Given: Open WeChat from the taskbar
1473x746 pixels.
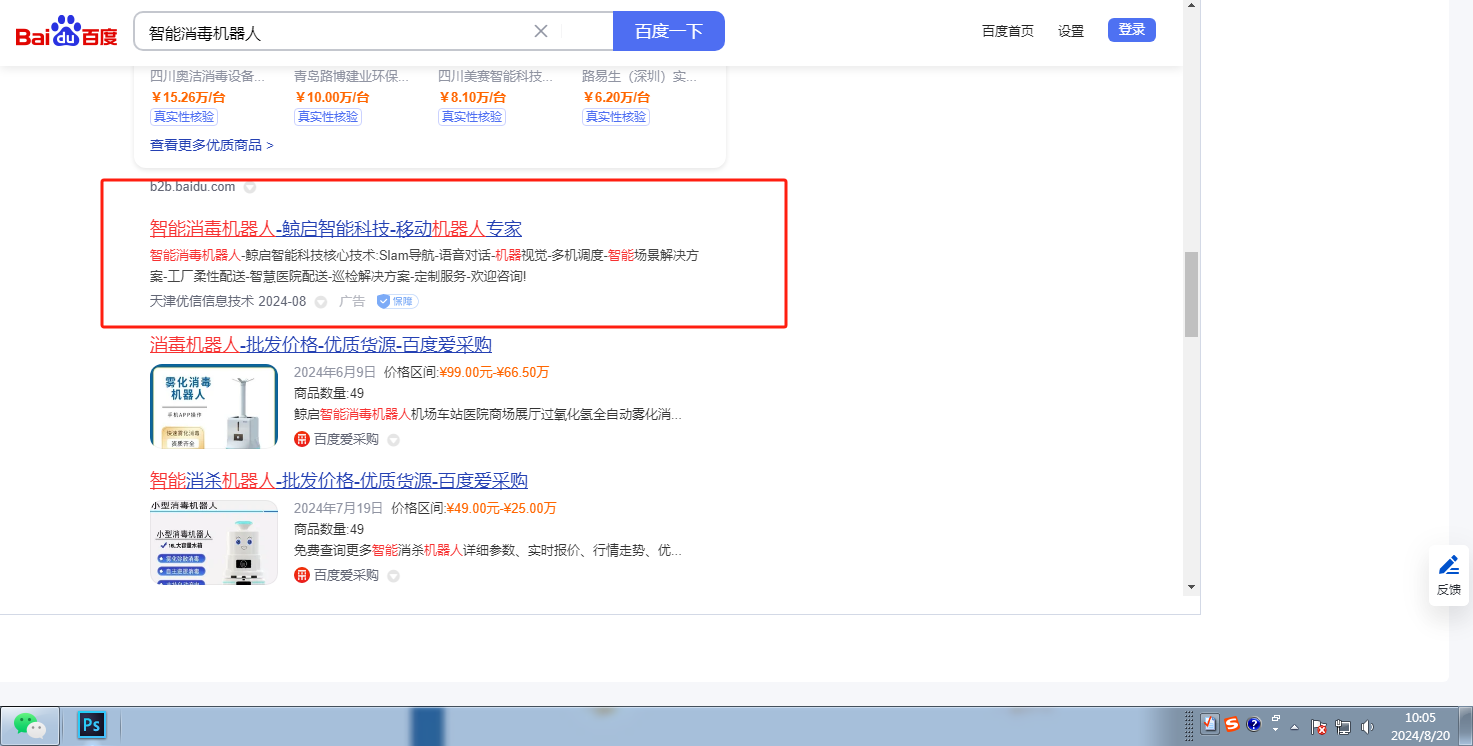Looking at the screenshot, I should coord(30,725).
